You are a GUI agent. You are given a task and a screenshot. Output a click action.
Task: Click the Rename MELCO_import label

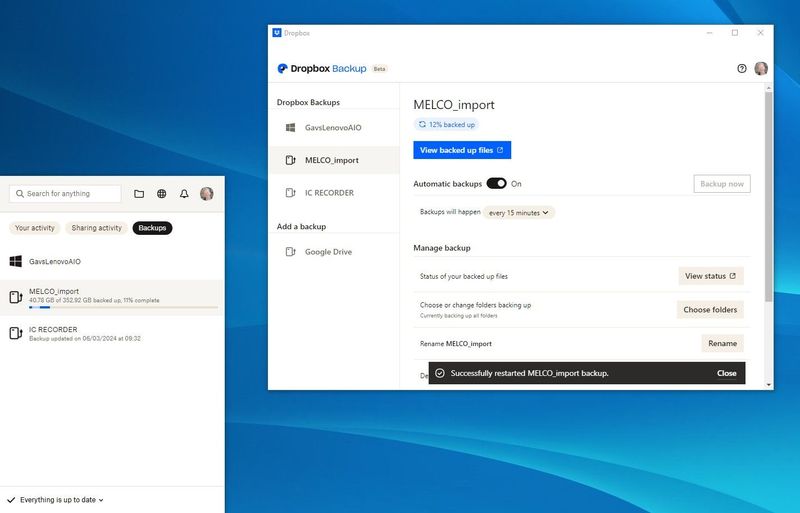pyautogui.click(x=456, y=344)
